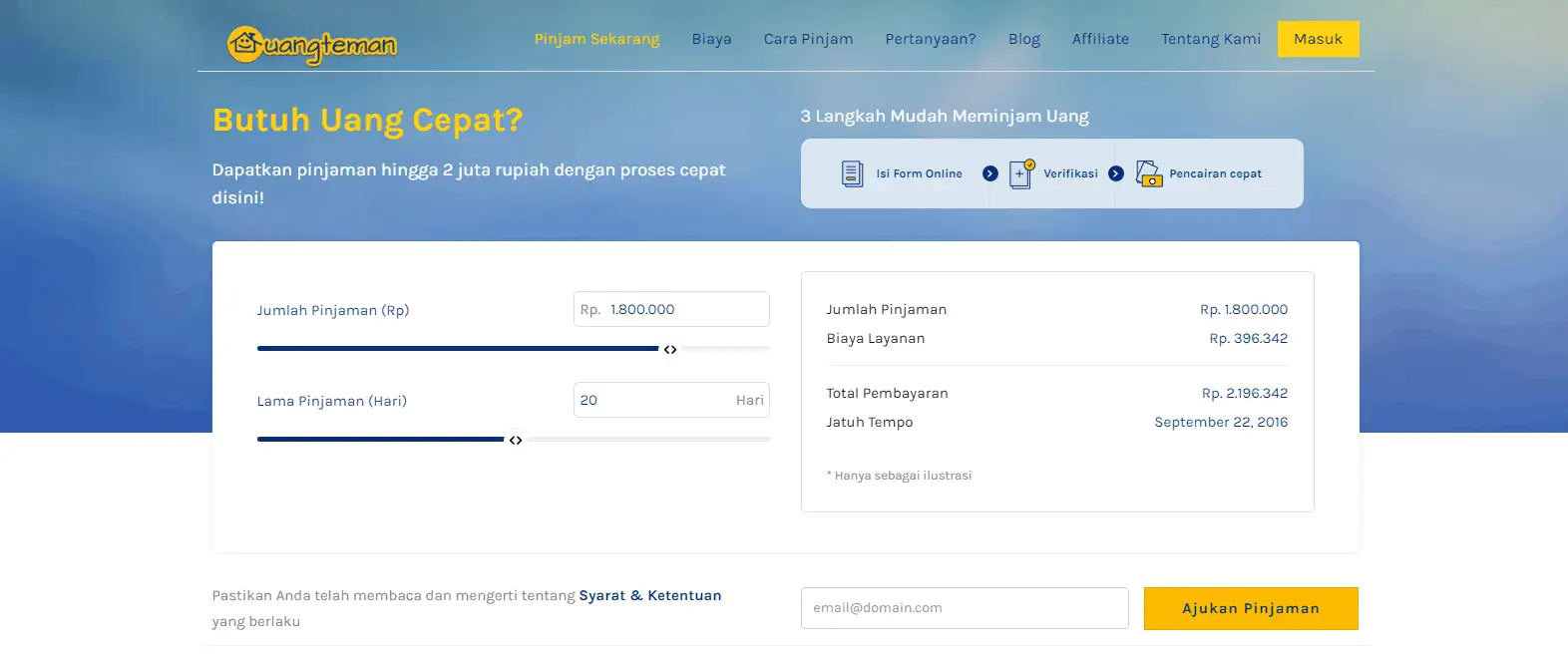Click the Verifikasi checkmark document icon

tap(1021, 173)
